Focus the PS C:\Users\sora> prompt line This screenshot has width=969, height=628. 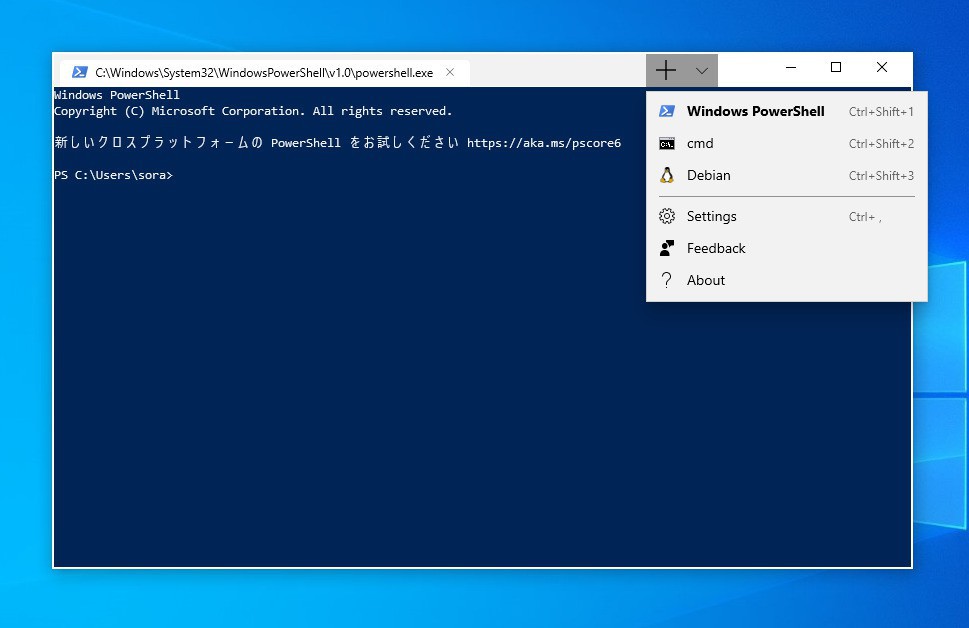click(113, 175)
